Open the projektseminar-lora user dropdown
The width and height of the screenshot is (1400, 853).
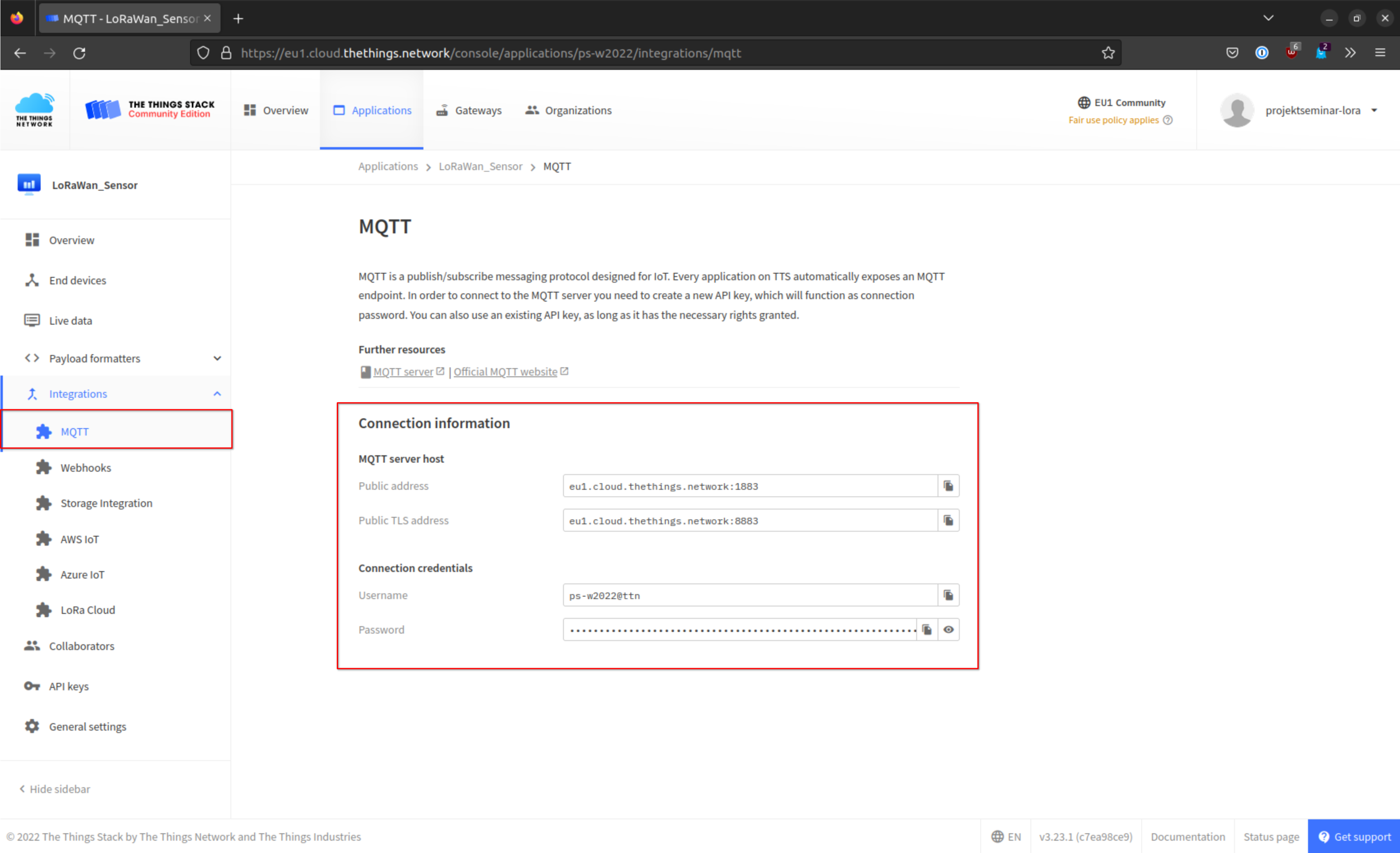tap(1322, 110)
